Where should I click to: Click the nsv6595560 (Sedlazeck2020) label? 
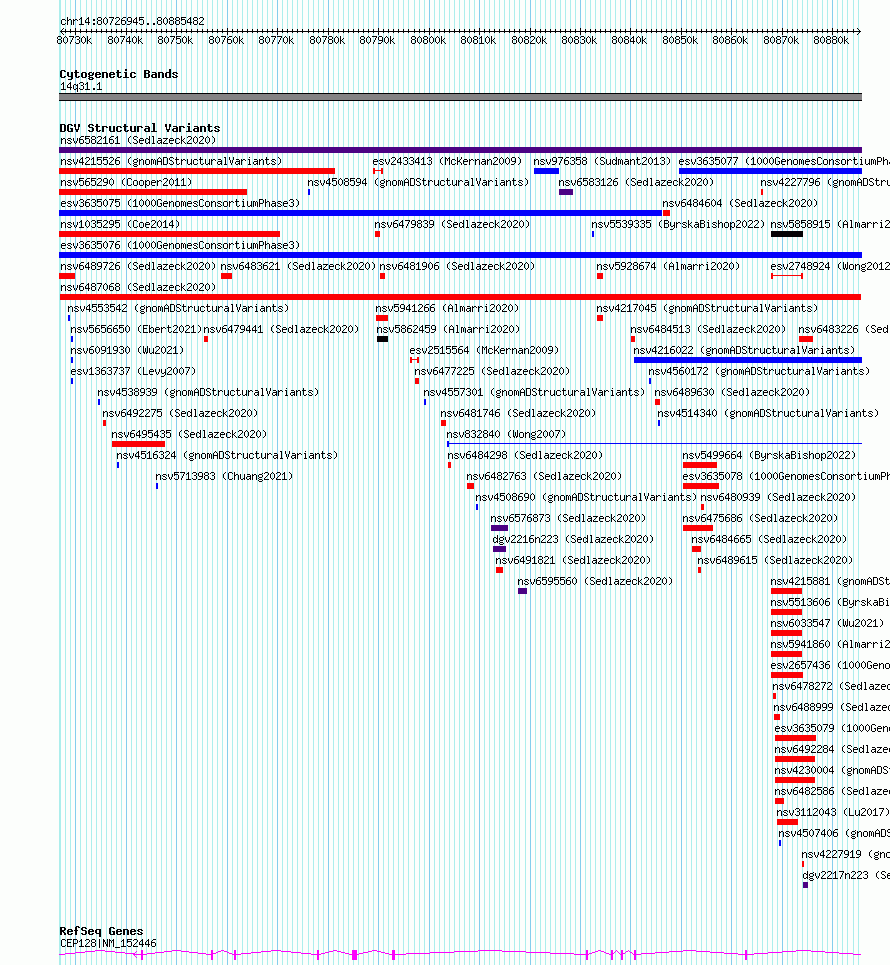coord(596,581)
